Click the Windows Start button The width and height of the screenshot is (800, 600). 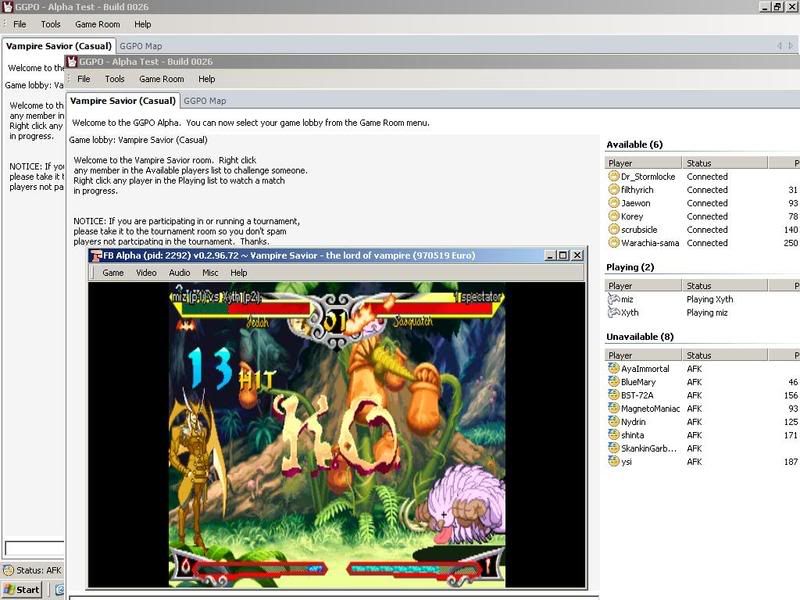click(x=21, y=590)
